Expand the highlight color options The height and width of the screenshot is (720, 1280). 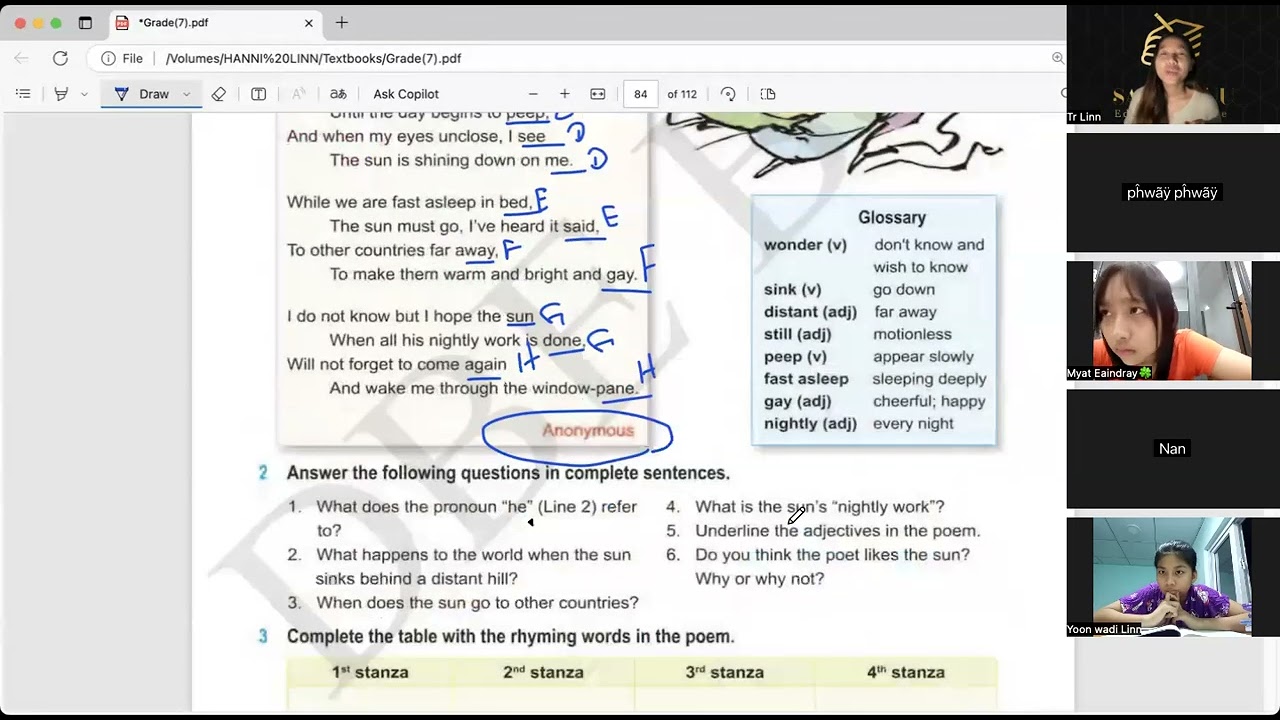tap(84, 94)
